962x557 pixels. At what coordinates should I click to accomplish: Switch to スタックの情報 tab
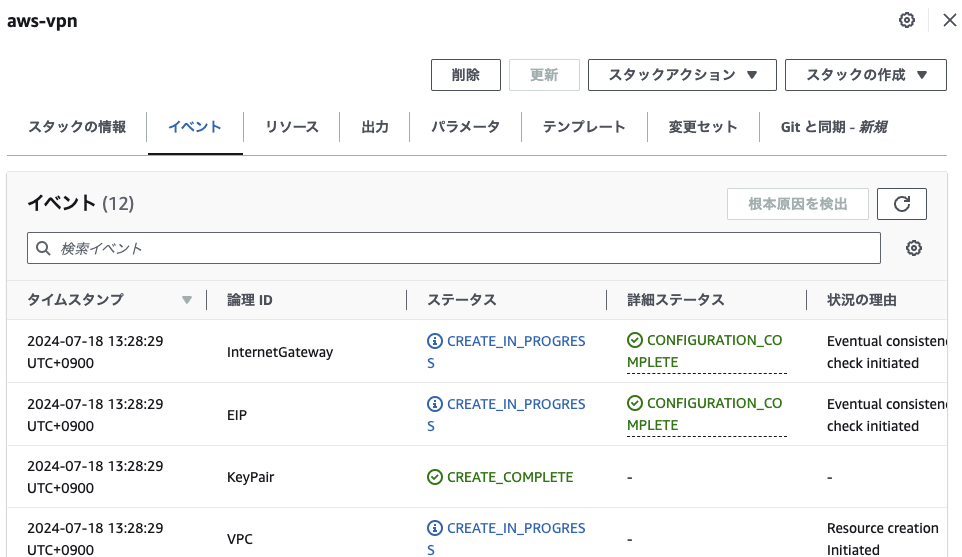tap(77, 127)
